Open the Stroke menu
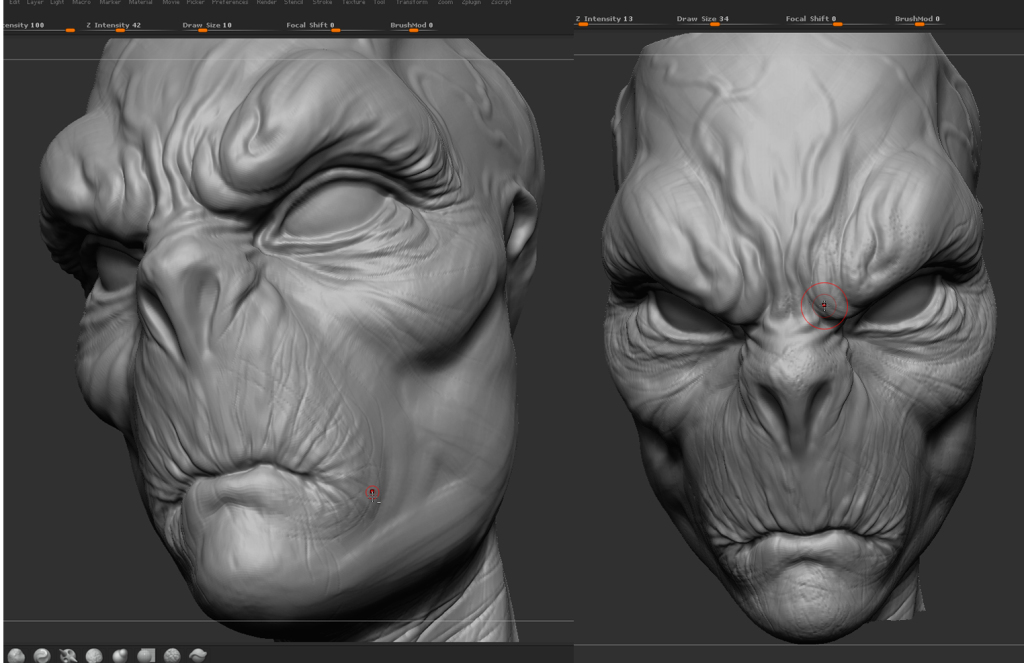This screenshot has width=1024, height=663. click(x=323, y=3)
